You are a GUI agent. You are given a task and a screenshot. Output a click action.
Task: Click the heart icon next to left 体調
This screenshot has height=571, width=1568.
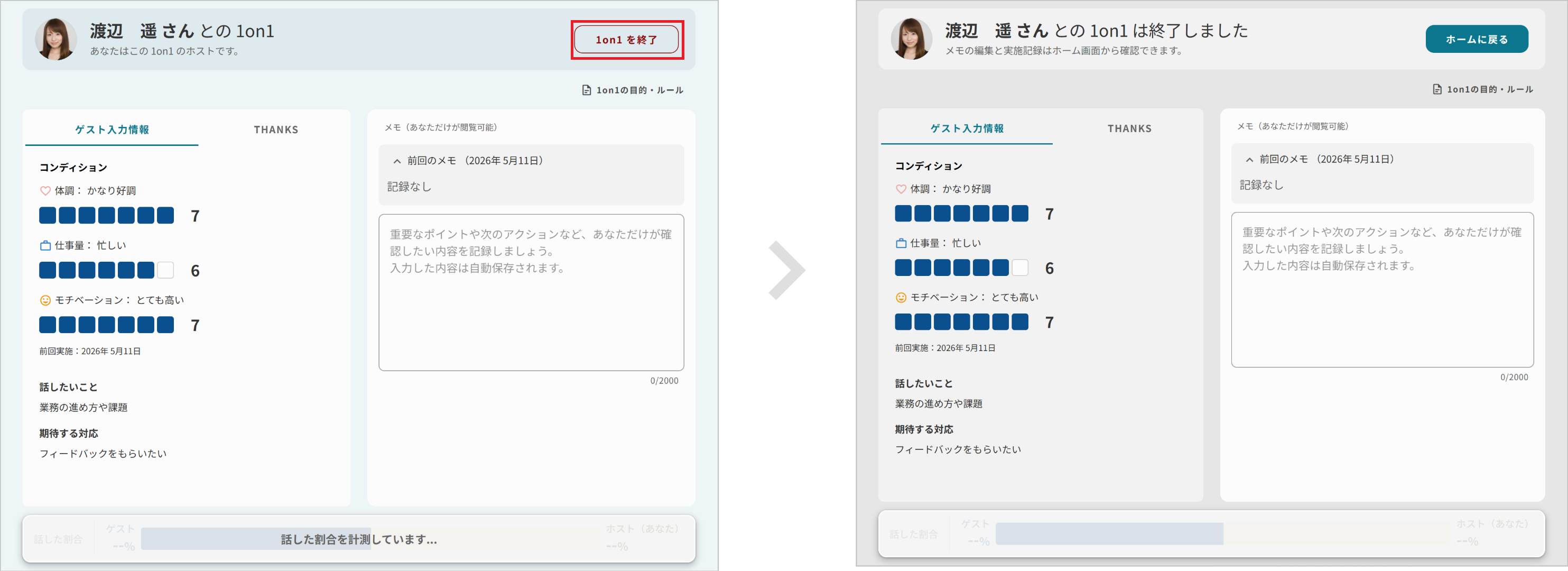(x=45, y=190)
